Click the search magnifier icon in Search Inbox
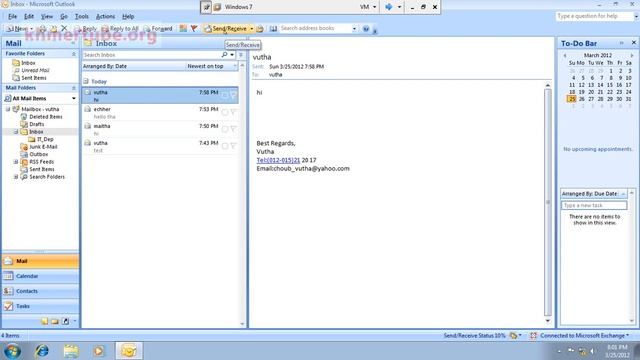The height and width of the screenshot is (360, 640). tap(224, 55)
